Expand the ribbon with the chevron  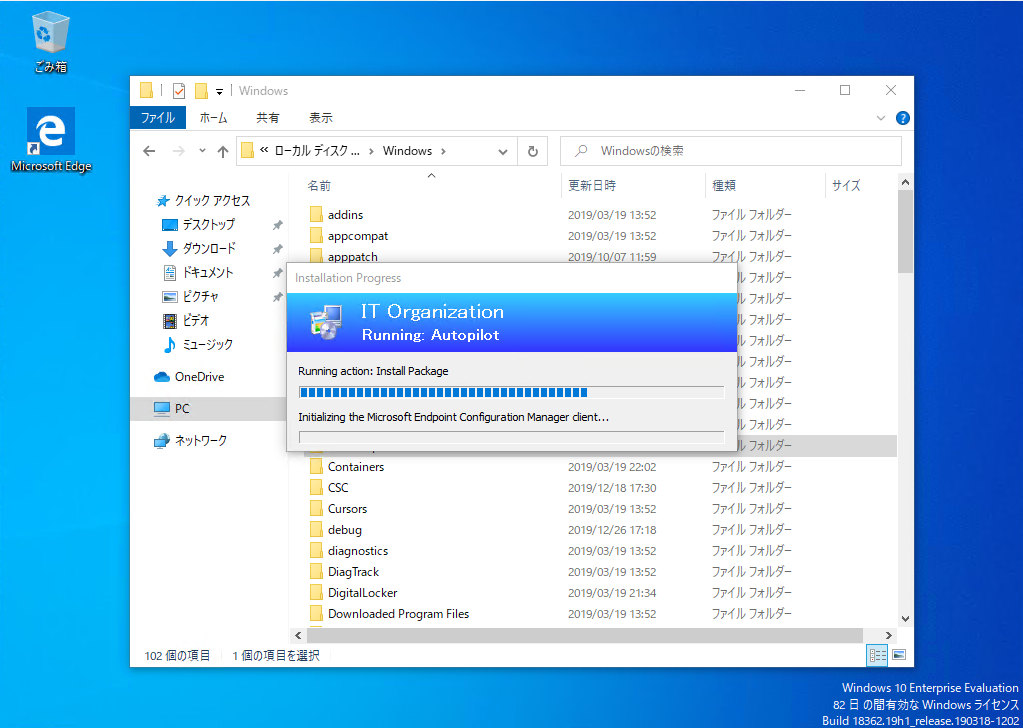pos(881,118)
